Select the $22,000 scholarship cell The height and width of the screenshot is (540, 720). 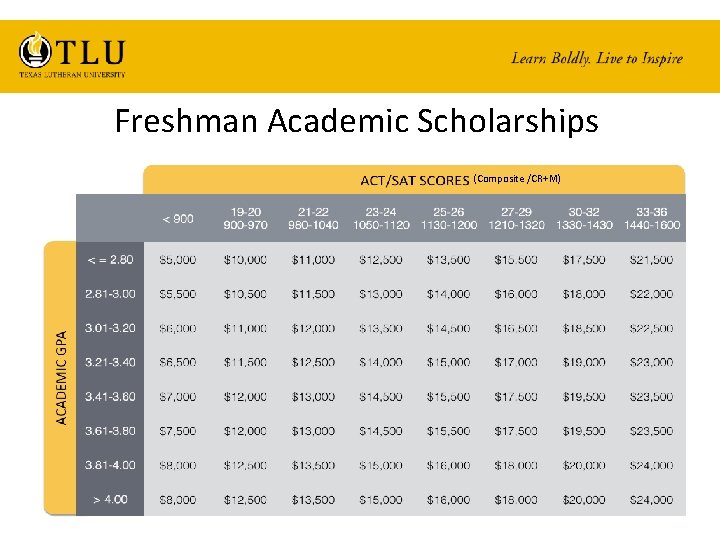click(651, 294)
